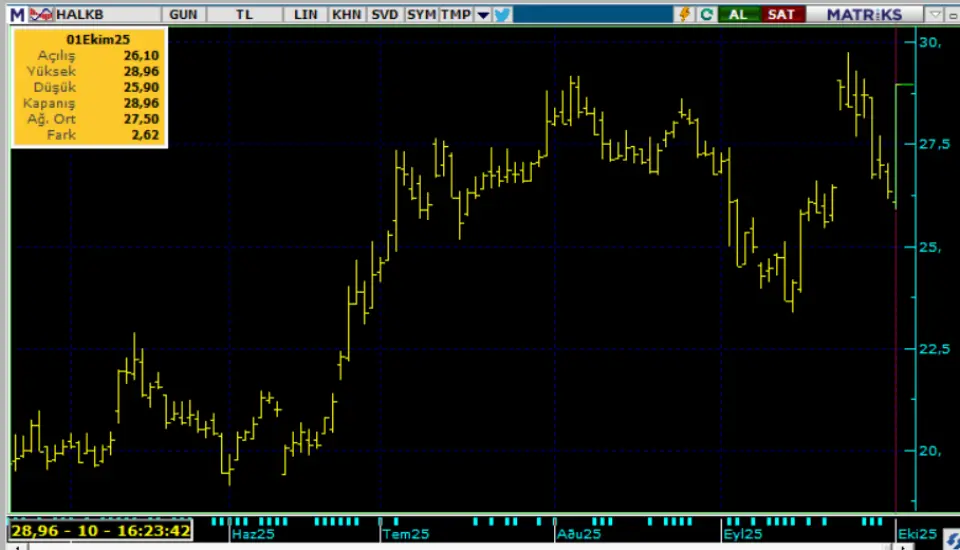Click the green refresh icon
The height and width of the screenshot is (550, 960).
[707, 14]
